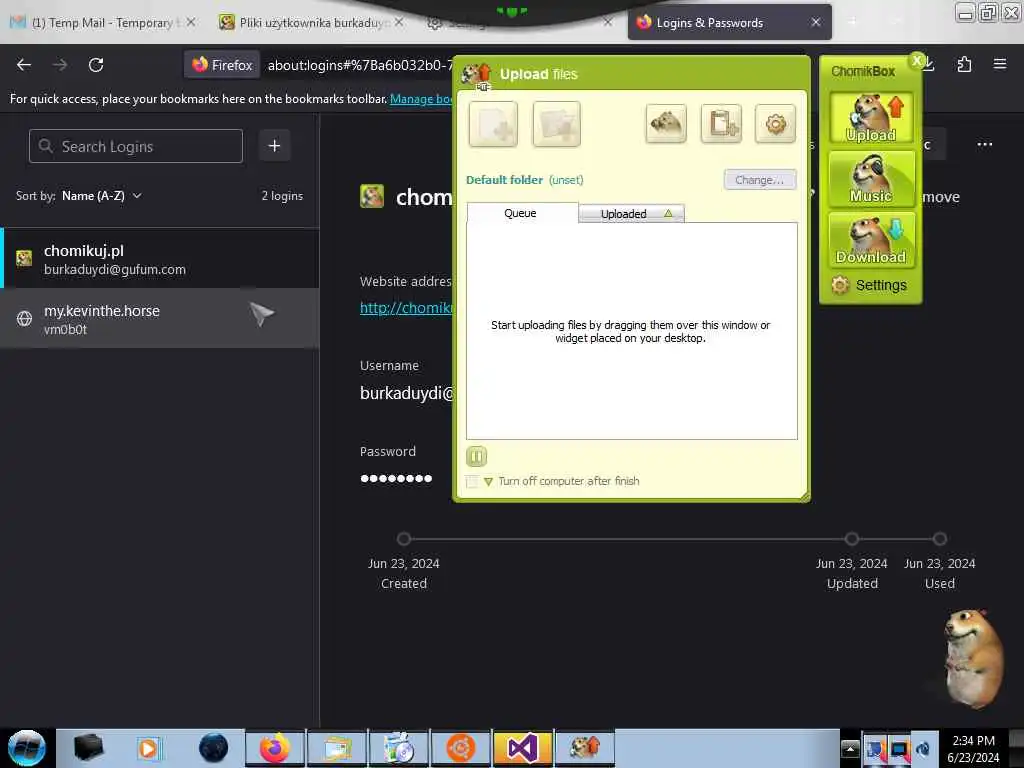Image resolution: width=1024 pixels, height=768 pixels.
Task: Show hidden system tray icons
Action: [850, 749]
